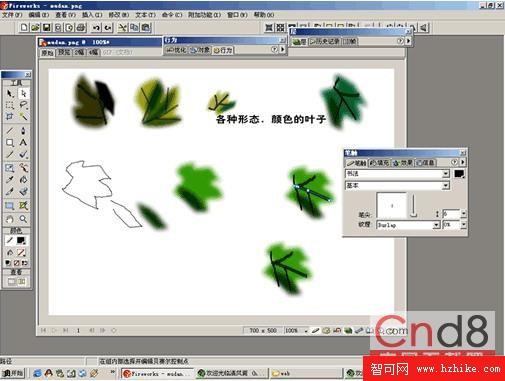Click the play frames button in status bar
The image size is (505, 381).
click(x=54, y=330)
